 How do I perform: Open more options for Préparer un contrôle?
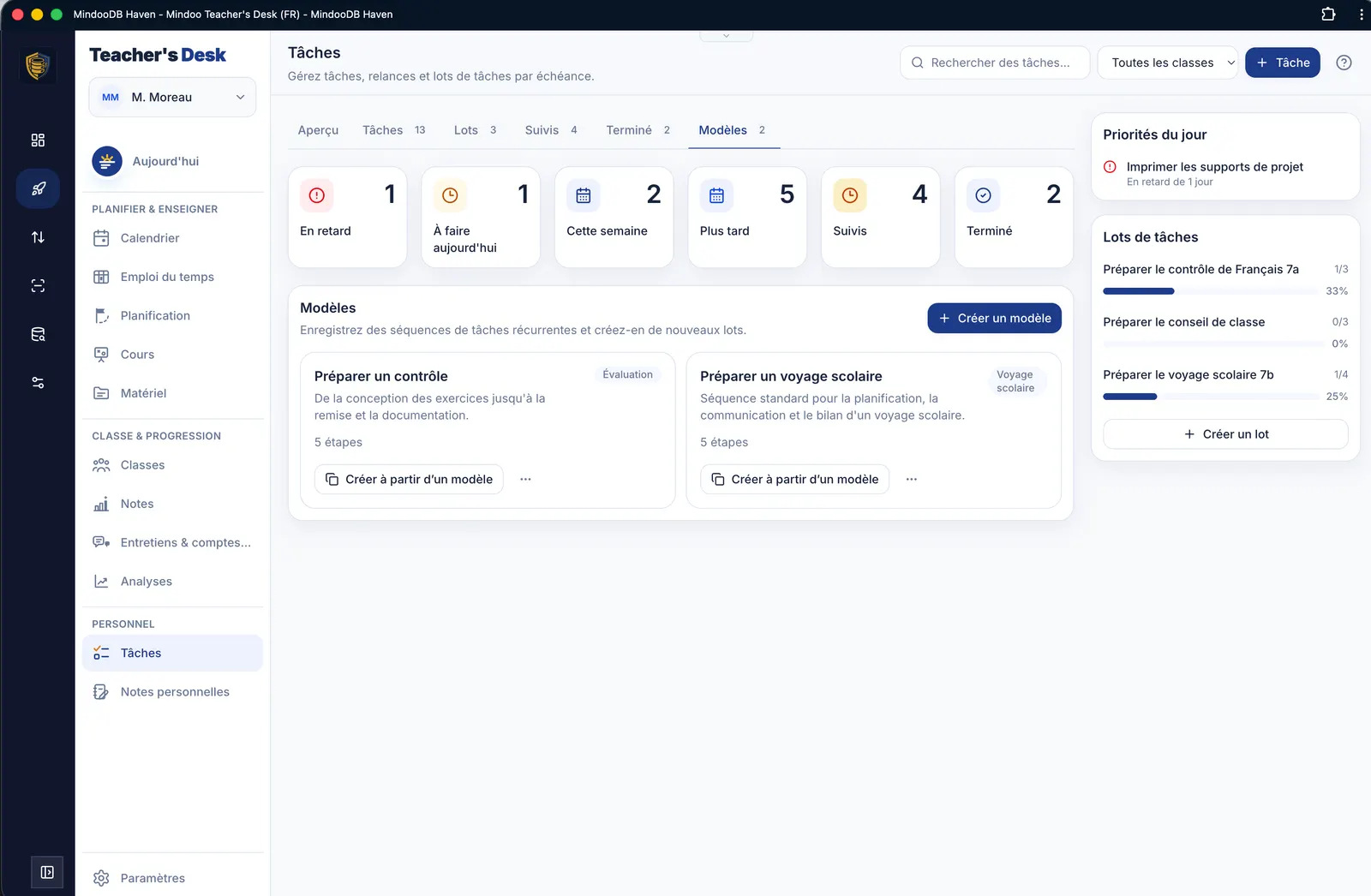pos(525,480)
